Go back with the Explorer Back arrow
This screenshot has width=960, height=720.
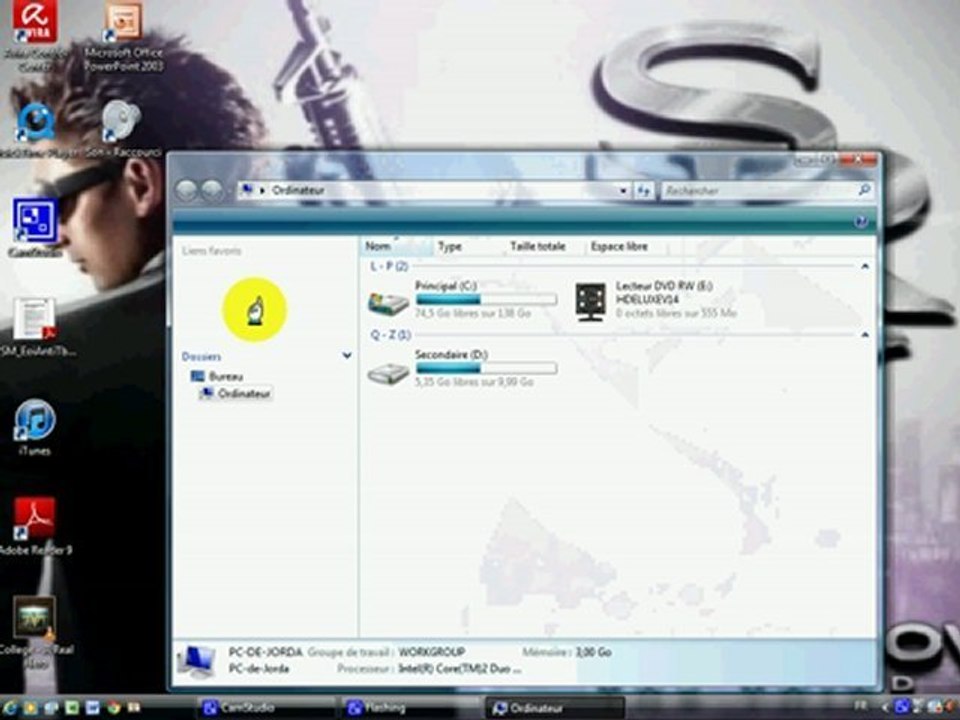[186, 190]
